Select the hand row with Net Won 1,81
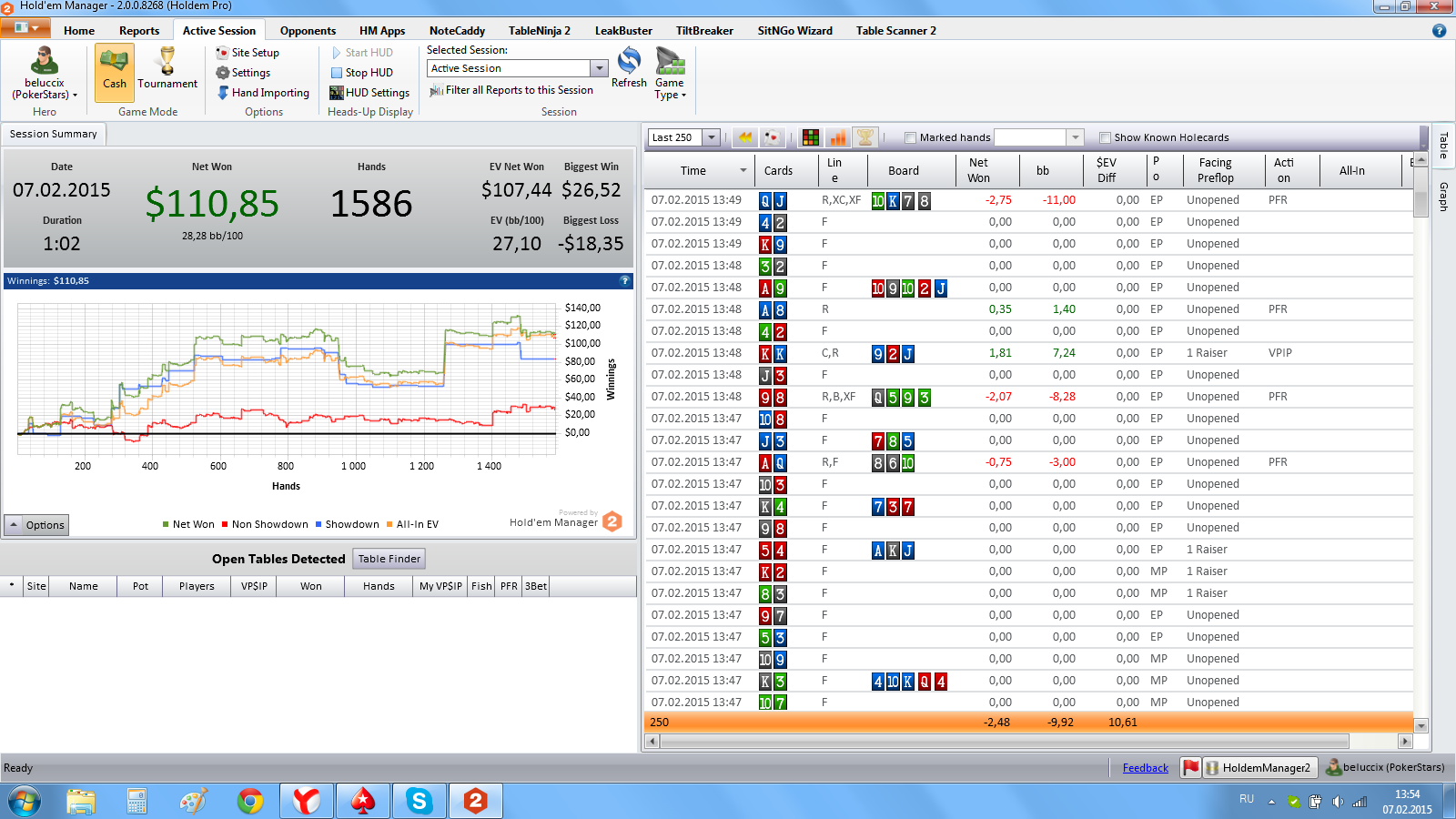The height and width of the screenshot is (819, 1456). click(1028, 353)
